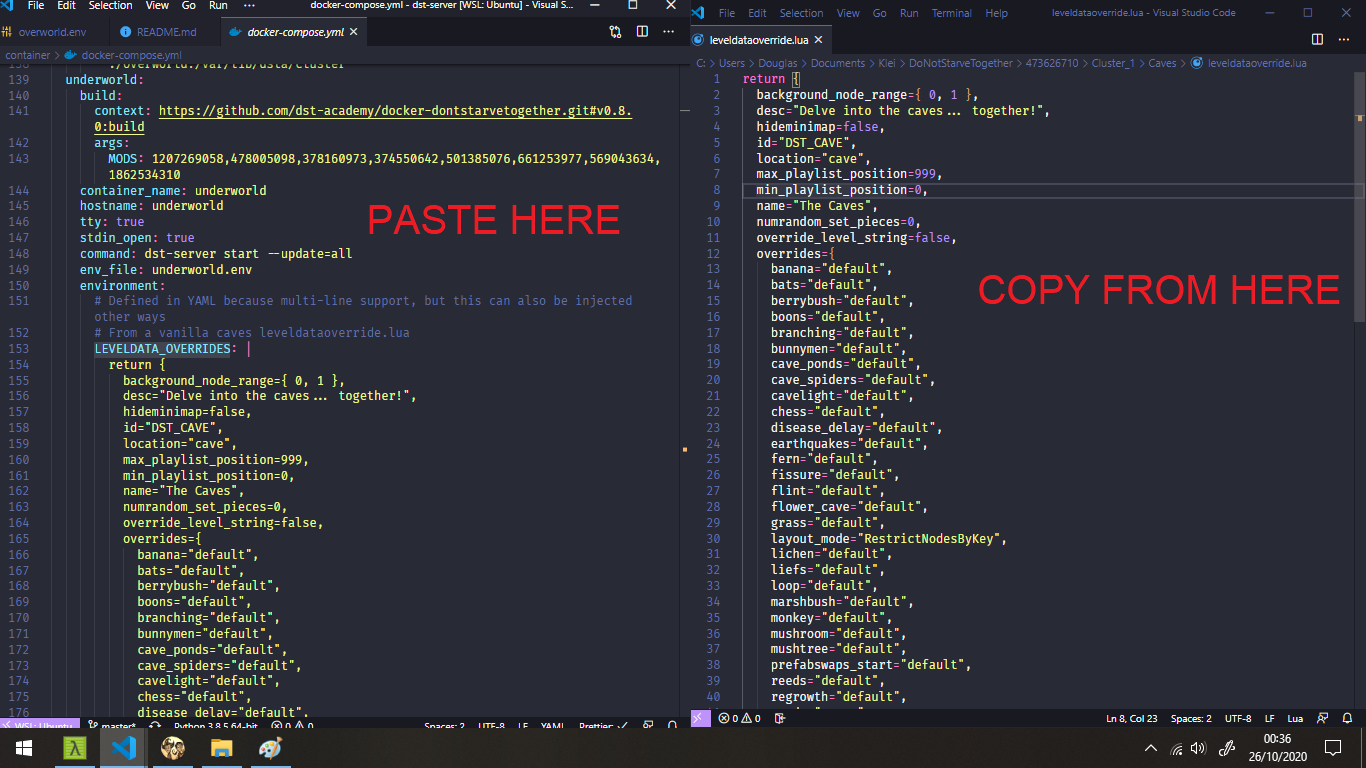This screenshot has height=768, width=1366.
Task: Open 'Douglas' breadcrumb folder
Action: (x=777, y=63)
